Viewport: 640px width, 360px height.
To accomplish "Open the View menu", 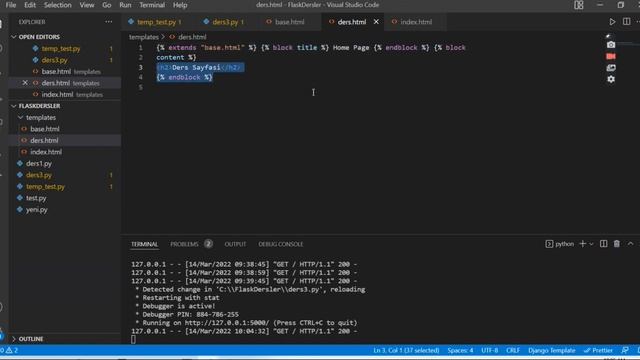I will point(87,5).
